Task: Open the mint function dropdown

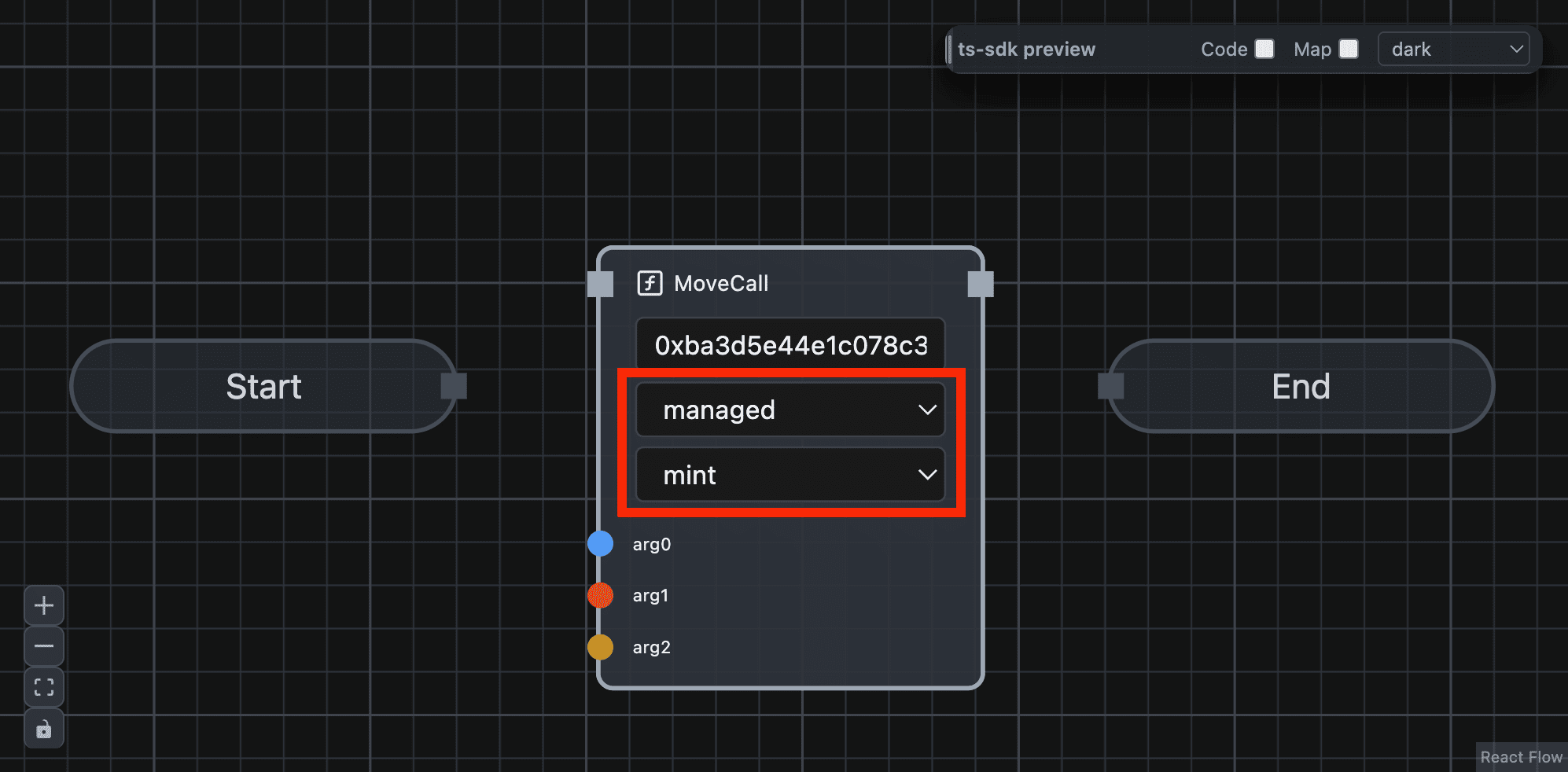Action: (790, 475)
